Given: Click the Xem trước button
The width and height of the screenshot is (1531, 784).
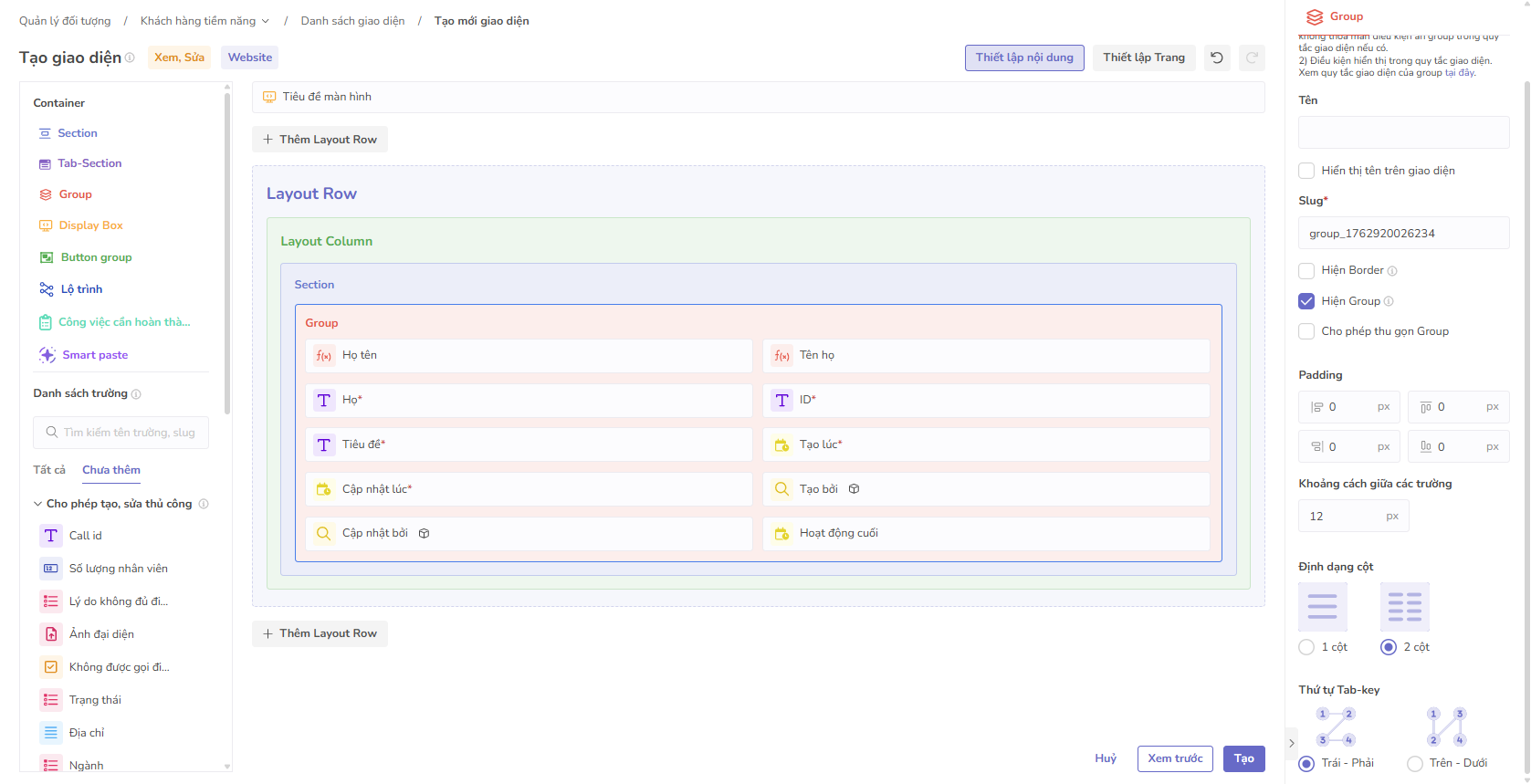Looking at the screenshot, I should 1174,758.
